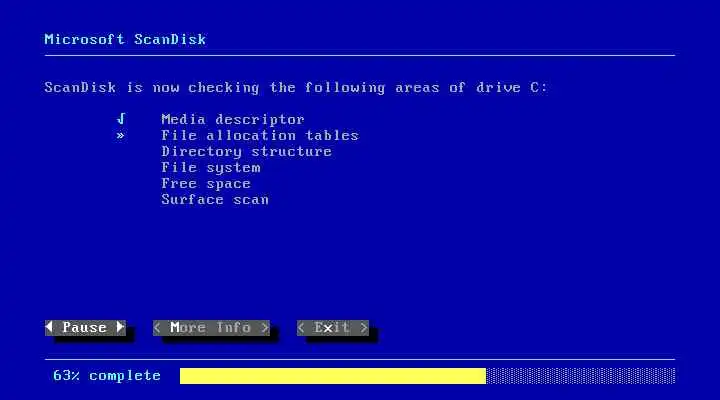Click the yellow progress bar fill

(333, 376)
